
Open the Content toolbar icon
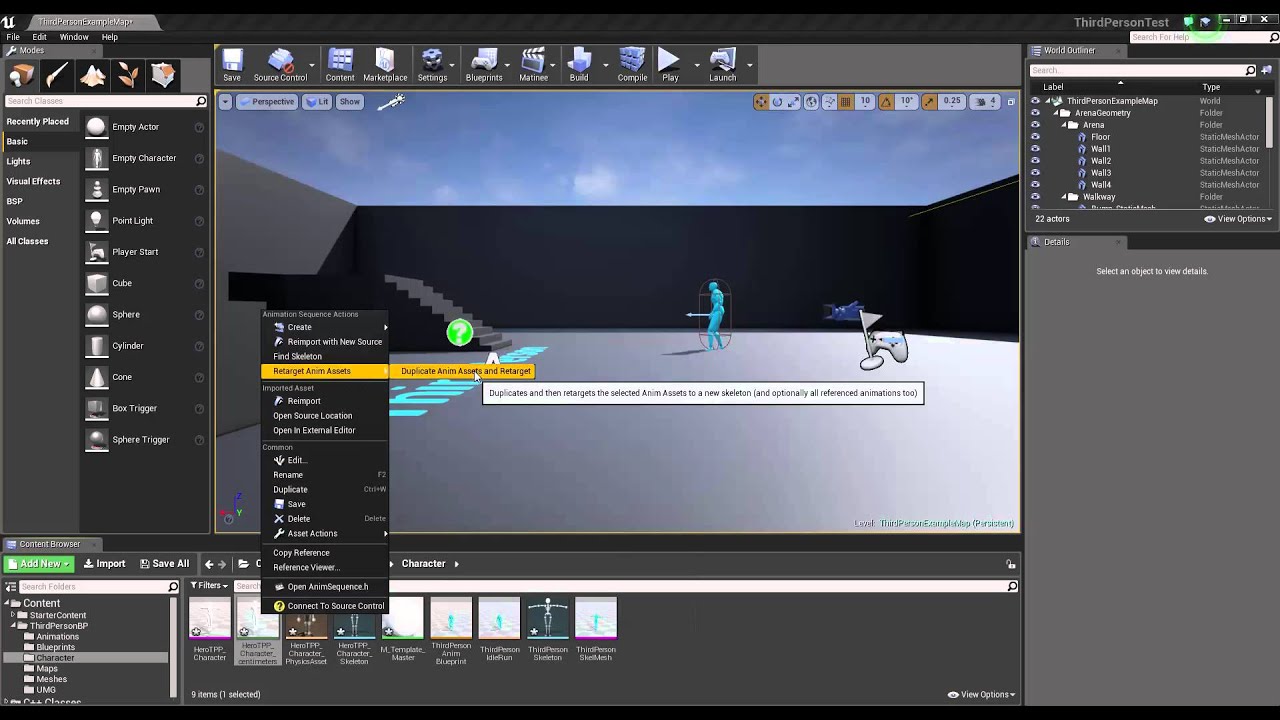(340, 65)
